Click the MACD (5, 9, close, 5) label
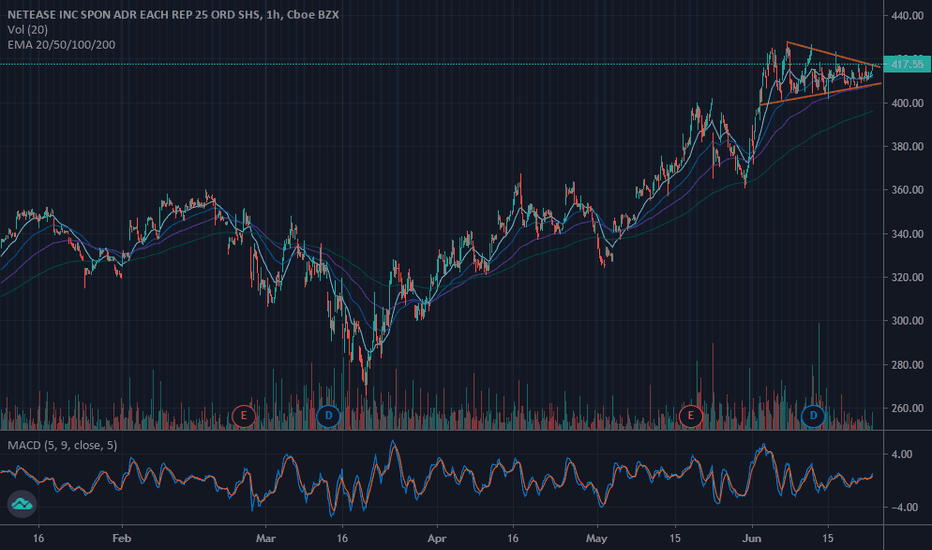Screen dimensions: 932x550 click(62, 445)
